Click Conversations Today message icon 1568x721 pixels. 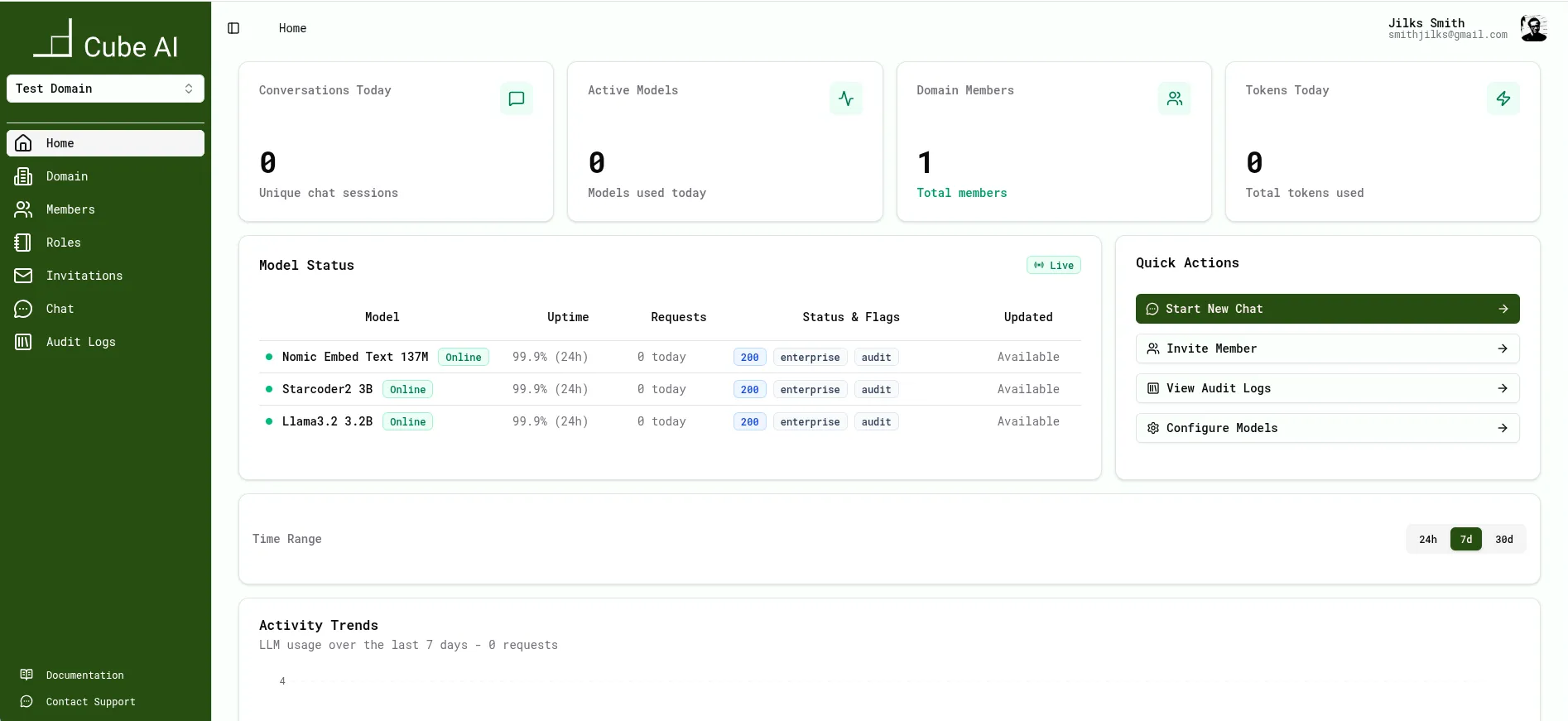517,99
